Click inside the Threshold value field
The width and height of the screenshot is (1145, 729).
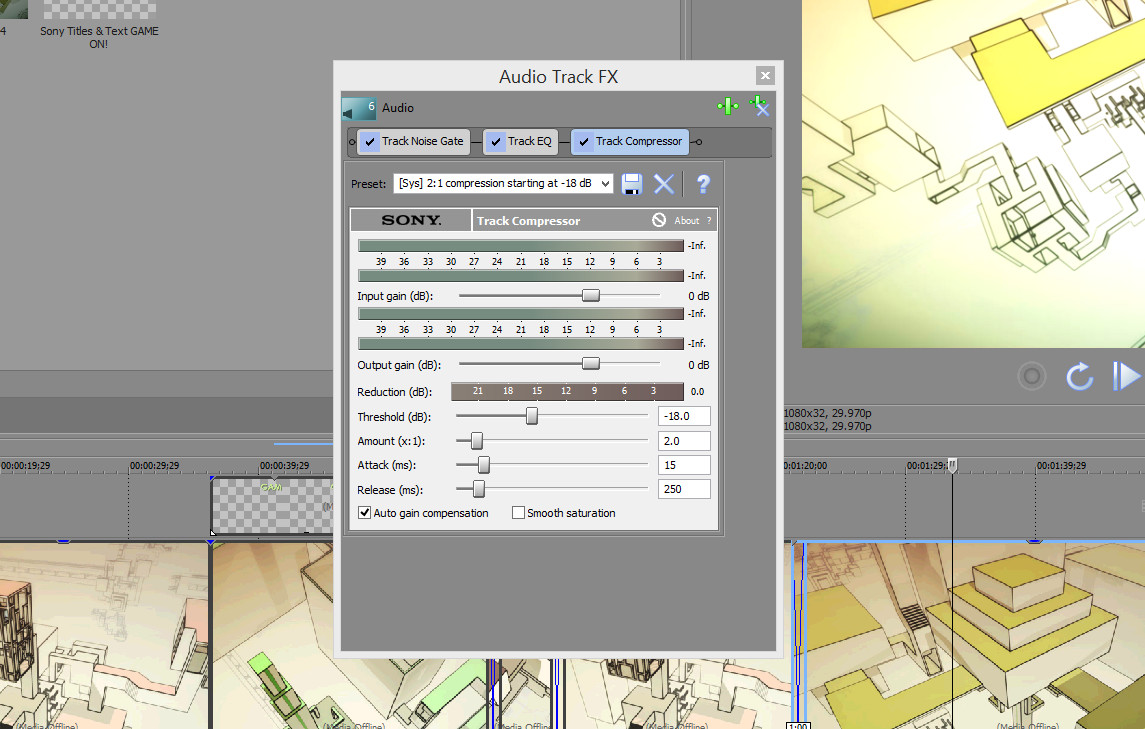click(x=683, y=416)
